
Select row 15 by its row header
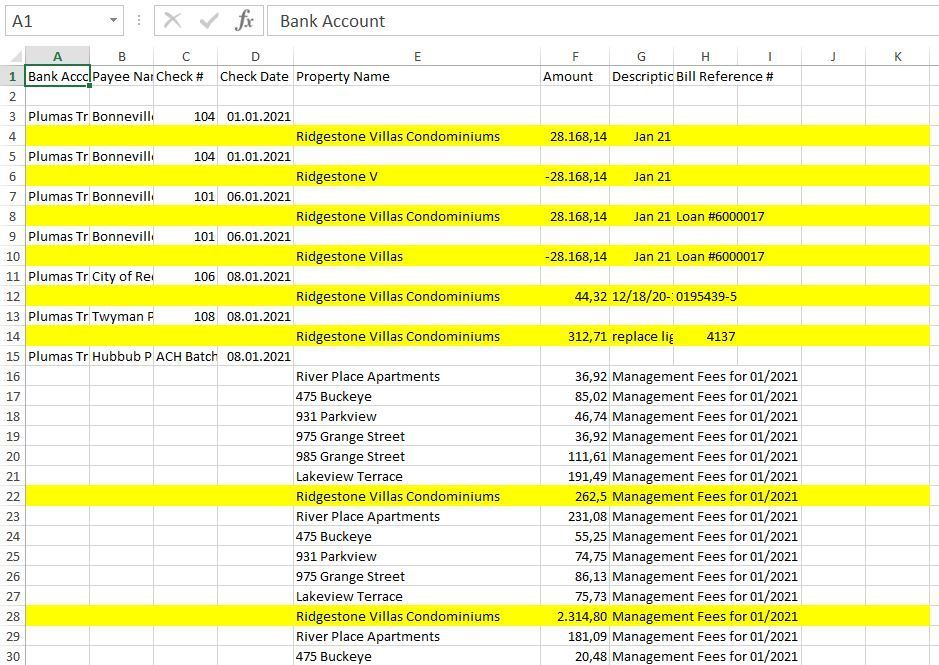coord(11,356)
